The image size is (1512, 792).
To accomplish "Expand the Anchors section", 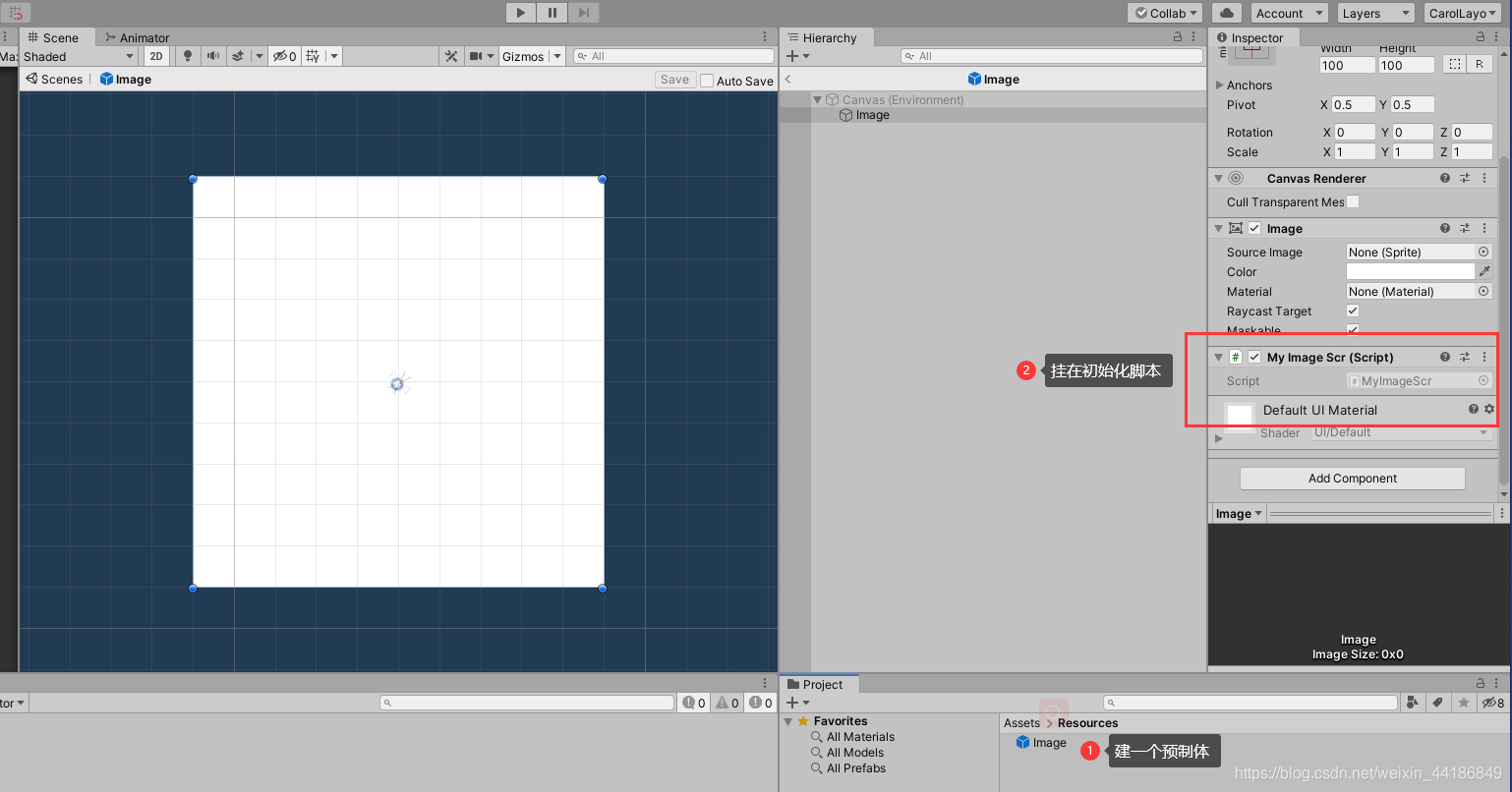I will [x=1221, y=85].
